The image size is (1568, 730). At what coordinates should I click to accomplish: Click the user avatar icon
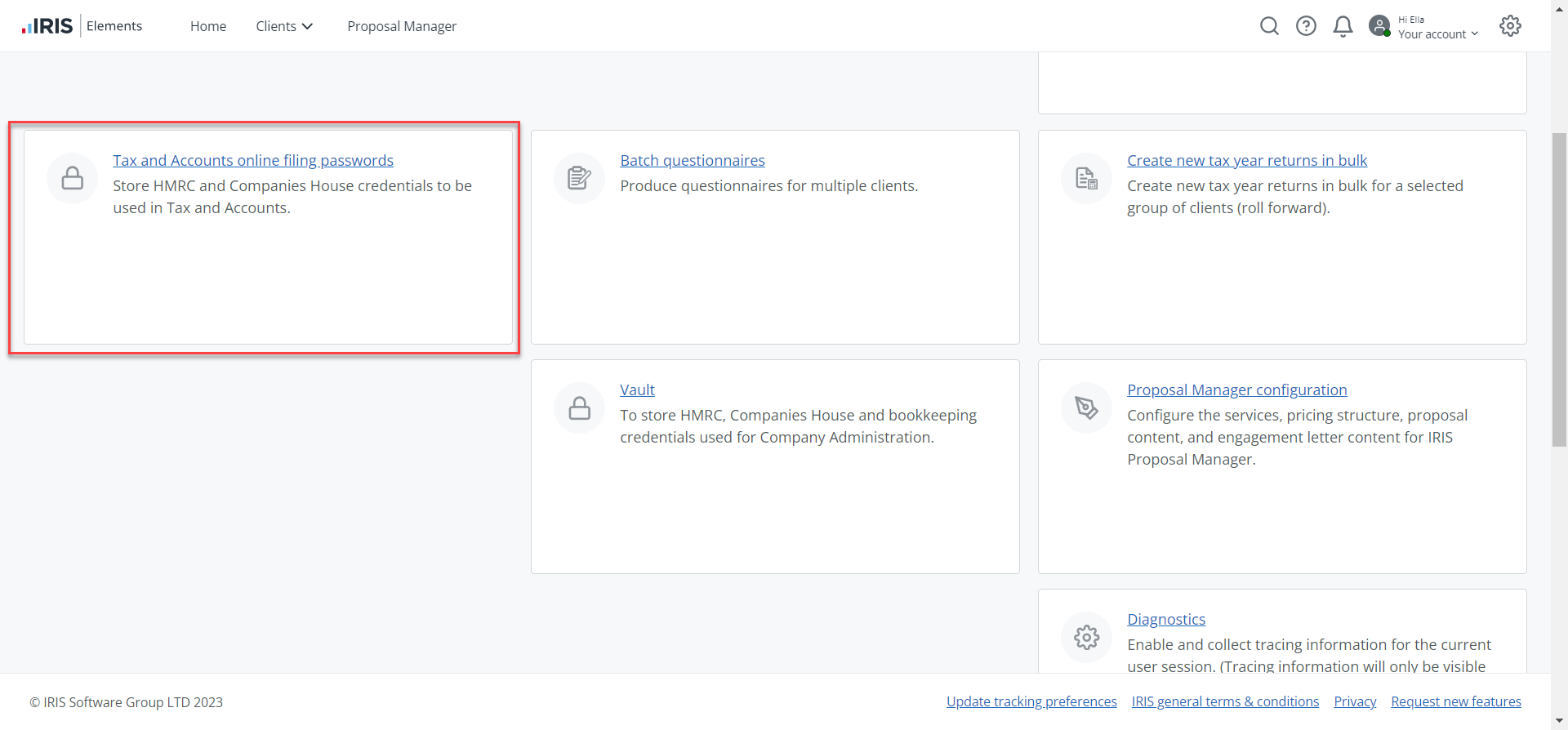pos(1379,26)
